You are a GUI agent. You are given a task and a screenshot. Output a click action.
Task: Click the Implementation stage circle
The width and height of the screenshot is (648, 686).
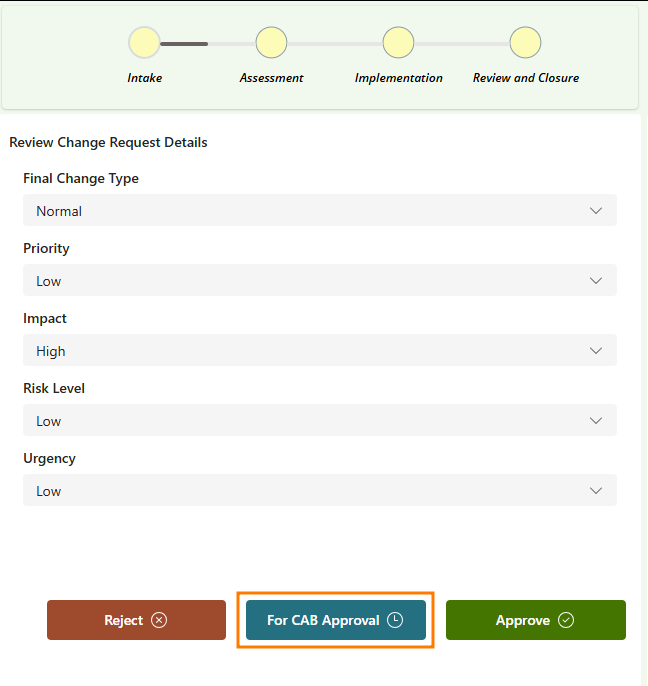[398, 43]
